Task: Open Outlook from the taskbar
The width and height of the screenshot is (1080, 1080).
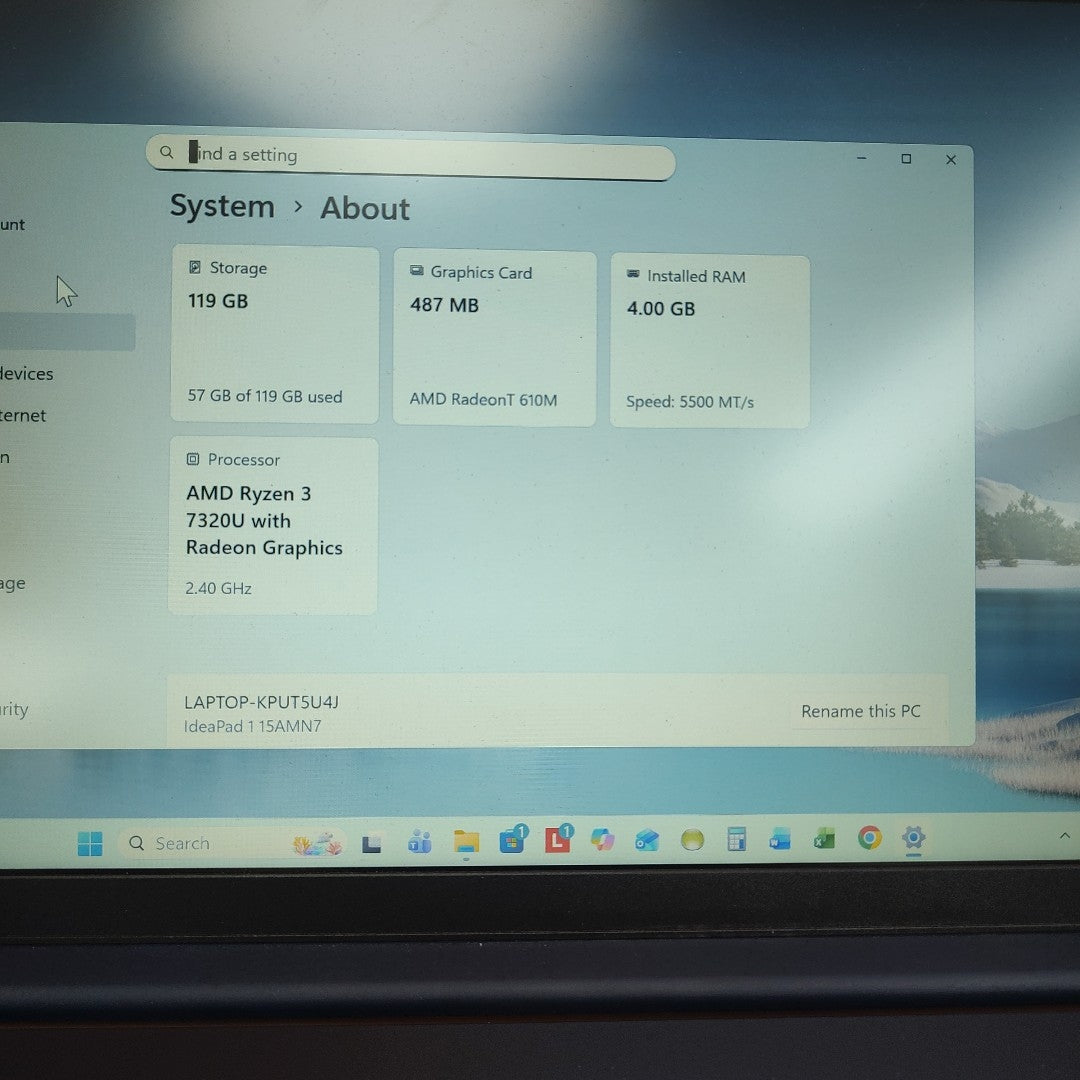Action: coord(647,840)
